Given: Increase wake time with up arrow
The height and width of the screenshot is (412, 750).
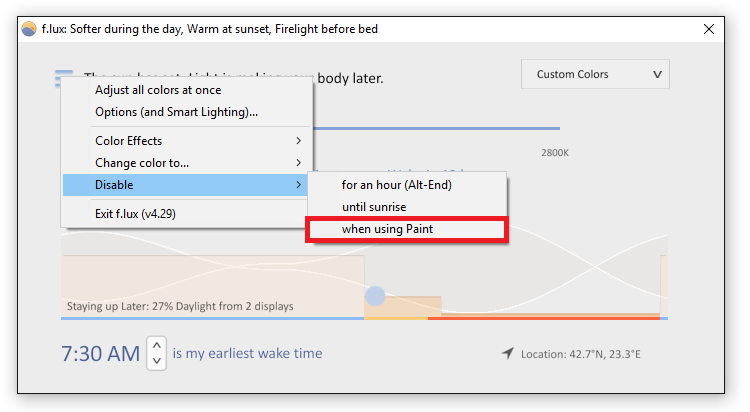Looking at the screenshot, I should coord(156,345).
